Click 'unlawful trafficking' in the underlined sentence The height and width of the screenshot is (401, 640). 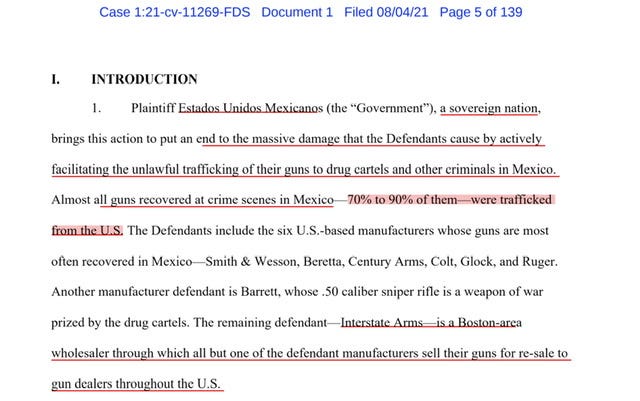coord(184,169)
